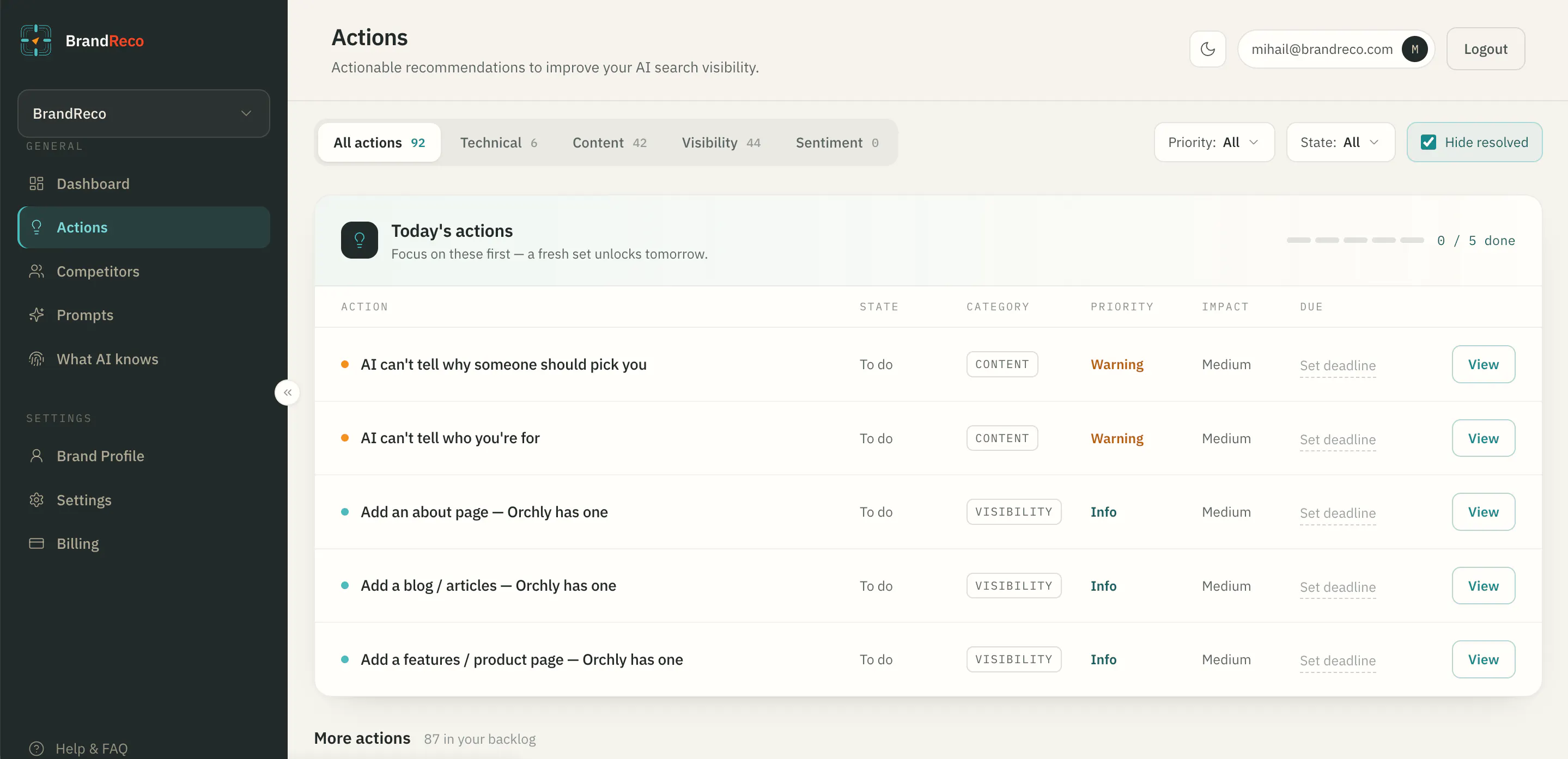Open the BrandReco brand selector dropdown
Image resolution: width=1568 pixels, height=759 pixels.
pos(144,114)
